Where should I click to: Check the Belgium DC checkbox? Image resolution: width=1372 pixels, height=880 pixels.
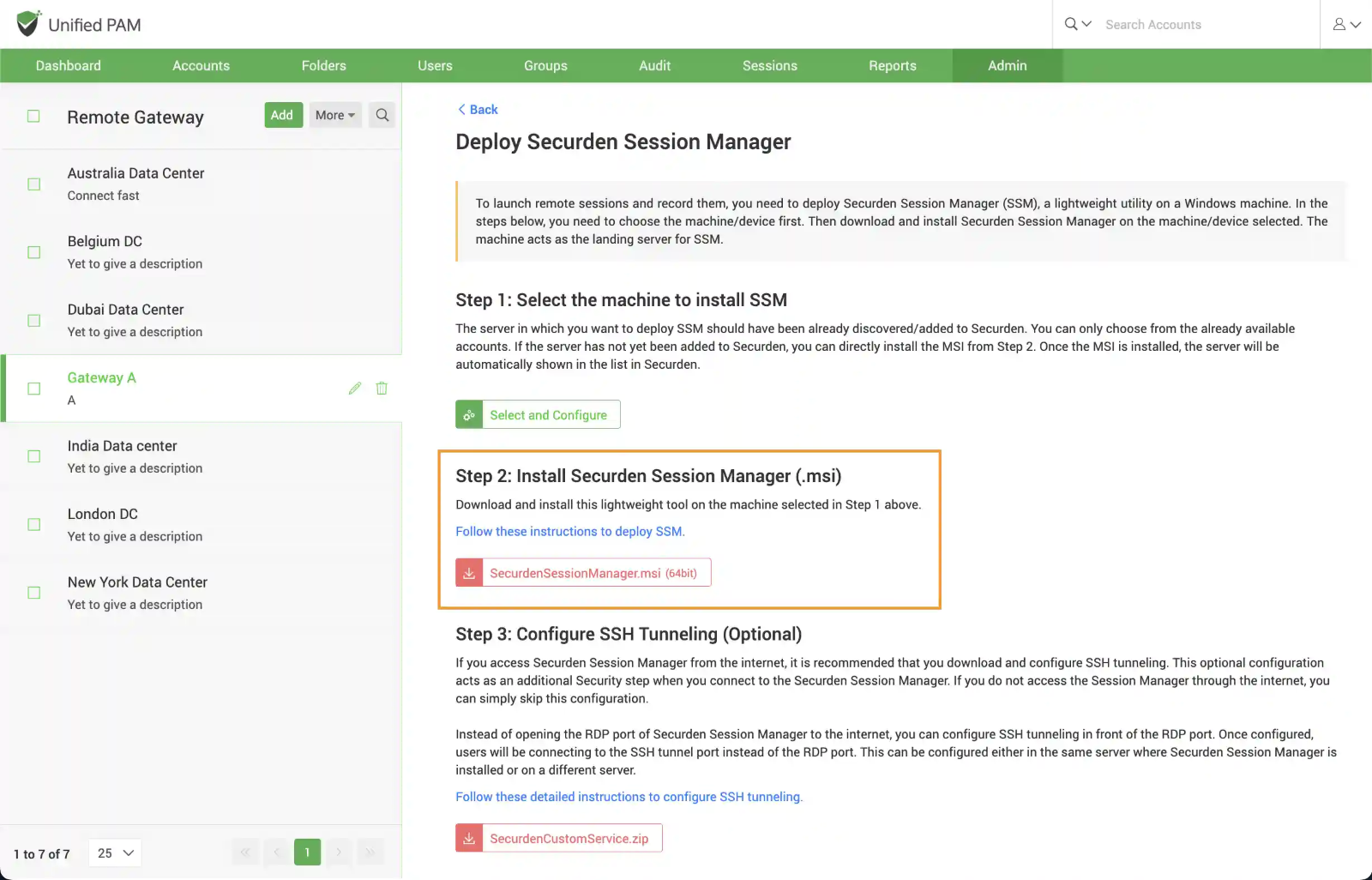click(33, 252)
